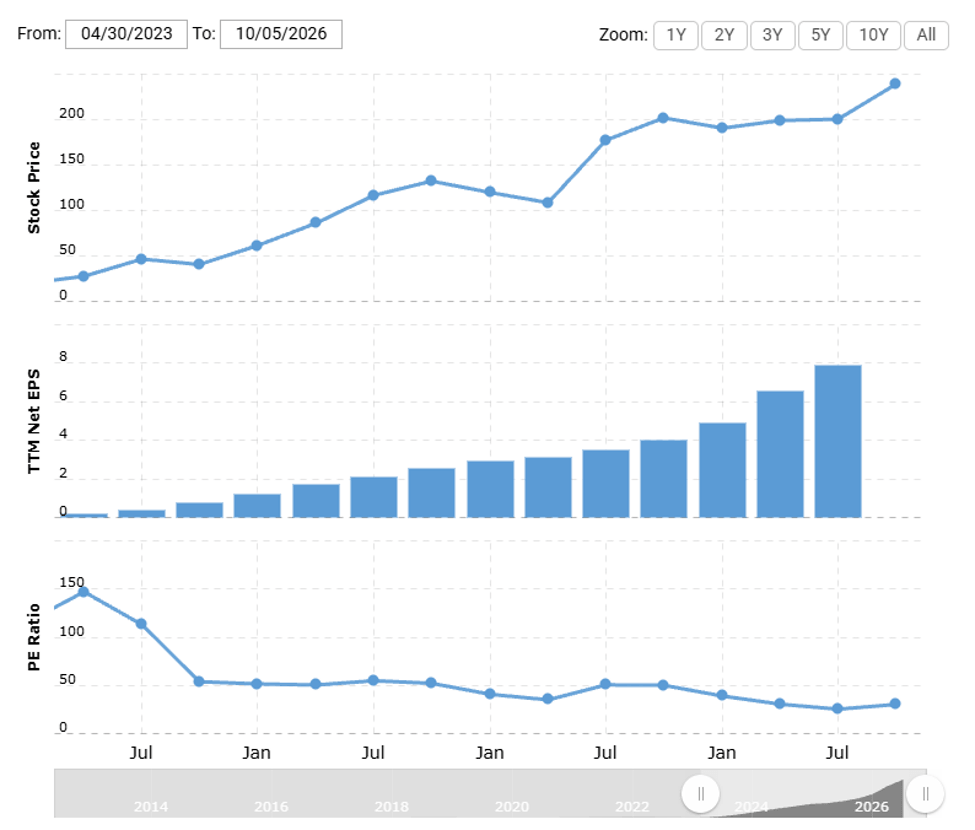
Task: Click the right range selector handle
Action: pos(925,794)
